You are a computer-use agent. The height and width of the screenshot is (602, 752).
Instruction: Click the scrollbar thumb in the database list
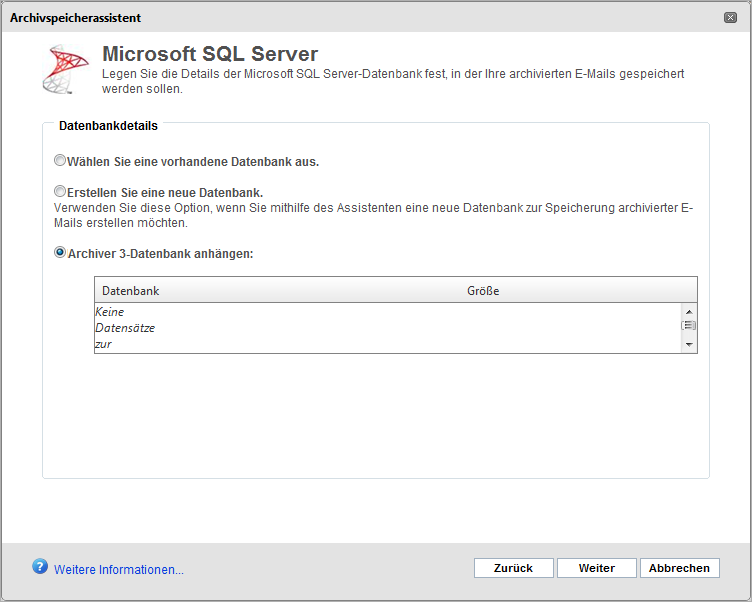point(689,325)
